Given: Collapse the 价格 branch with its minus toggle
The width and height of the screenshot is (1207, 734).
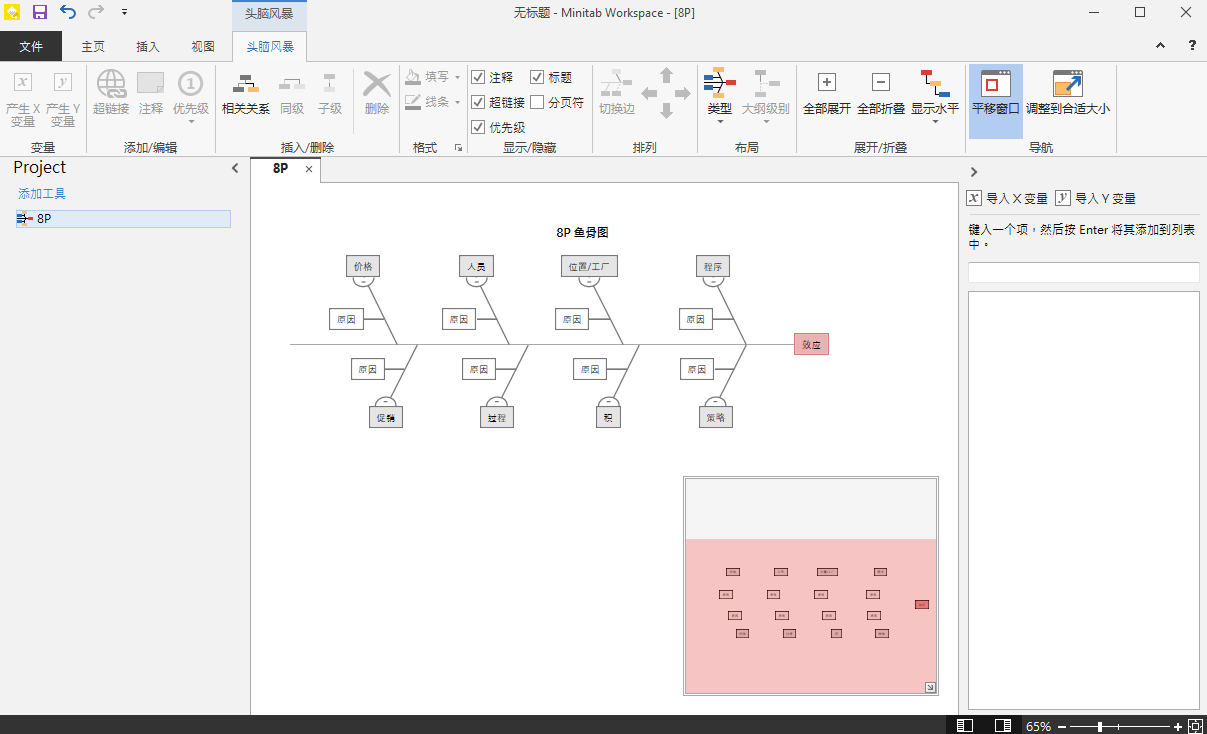Looking at the screenshot, I should pos(363,282).
